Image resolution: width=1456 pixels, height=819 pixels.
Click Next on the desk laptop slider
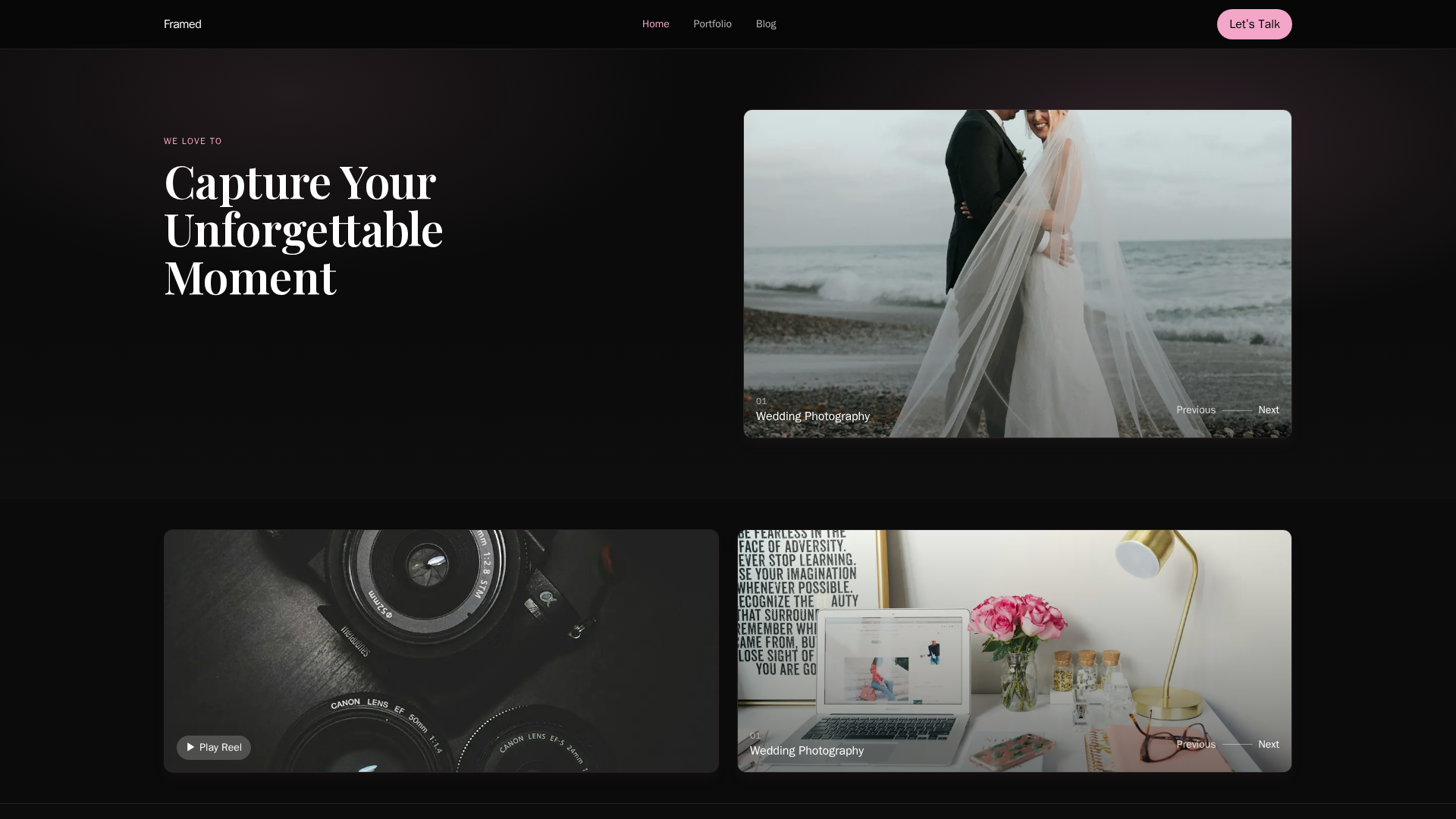click(1268, 745)
